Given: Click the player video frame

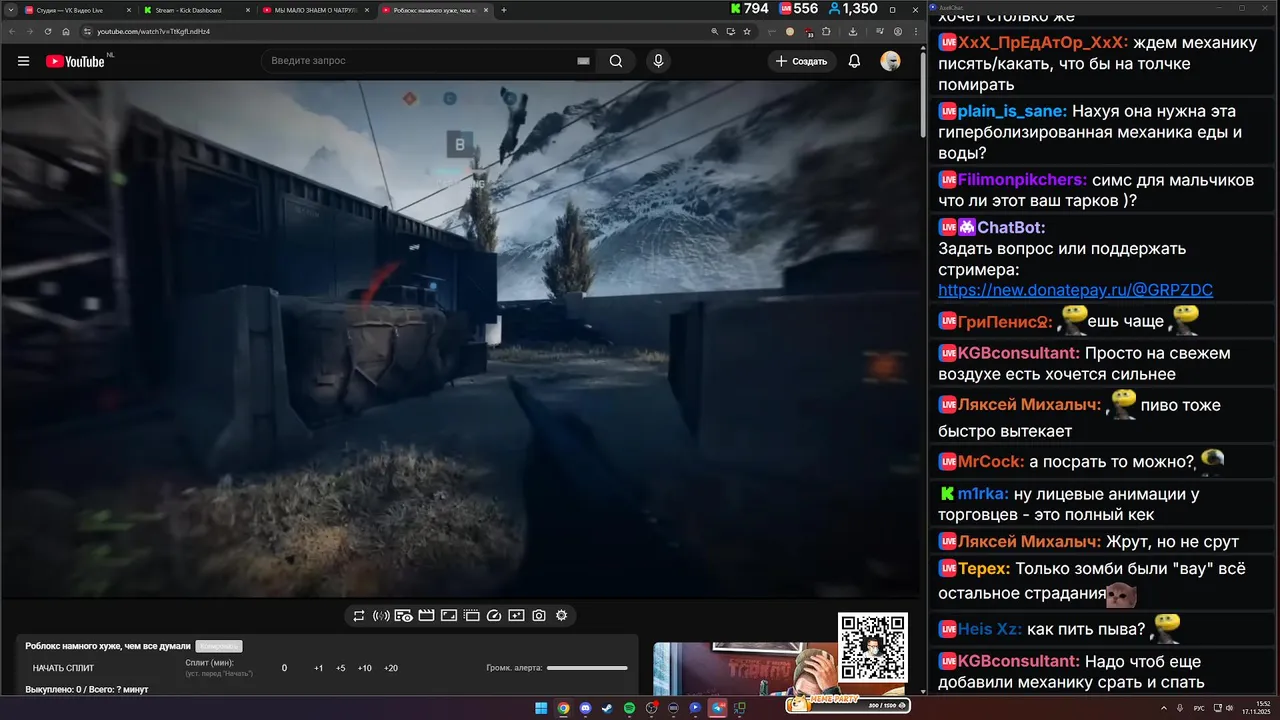Looking at the screenshot, I should (x=460, y=339).
